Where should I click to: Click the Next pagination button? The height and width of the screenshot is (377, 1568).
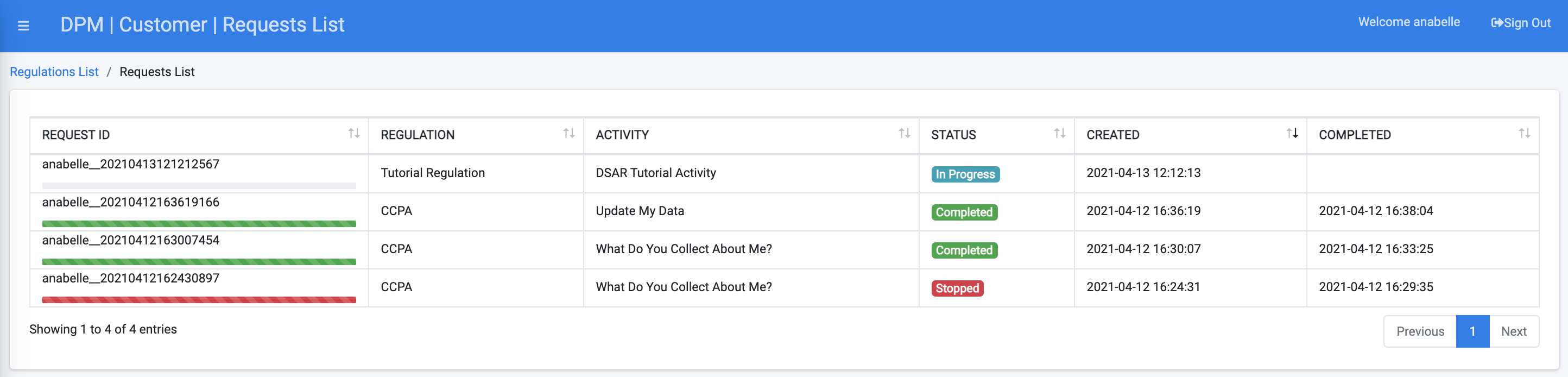pyautogui.click(x=1513, y=331)
